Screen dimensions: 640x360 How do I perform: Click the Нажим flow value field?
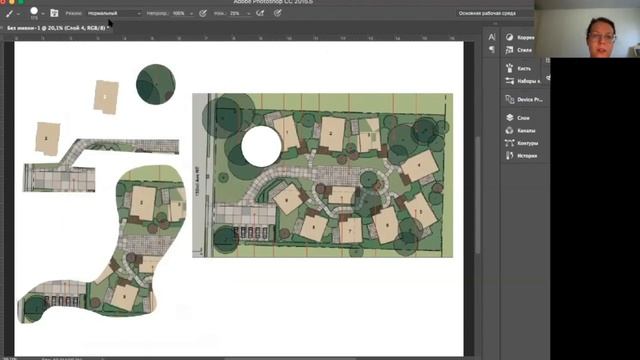point(236,13)
